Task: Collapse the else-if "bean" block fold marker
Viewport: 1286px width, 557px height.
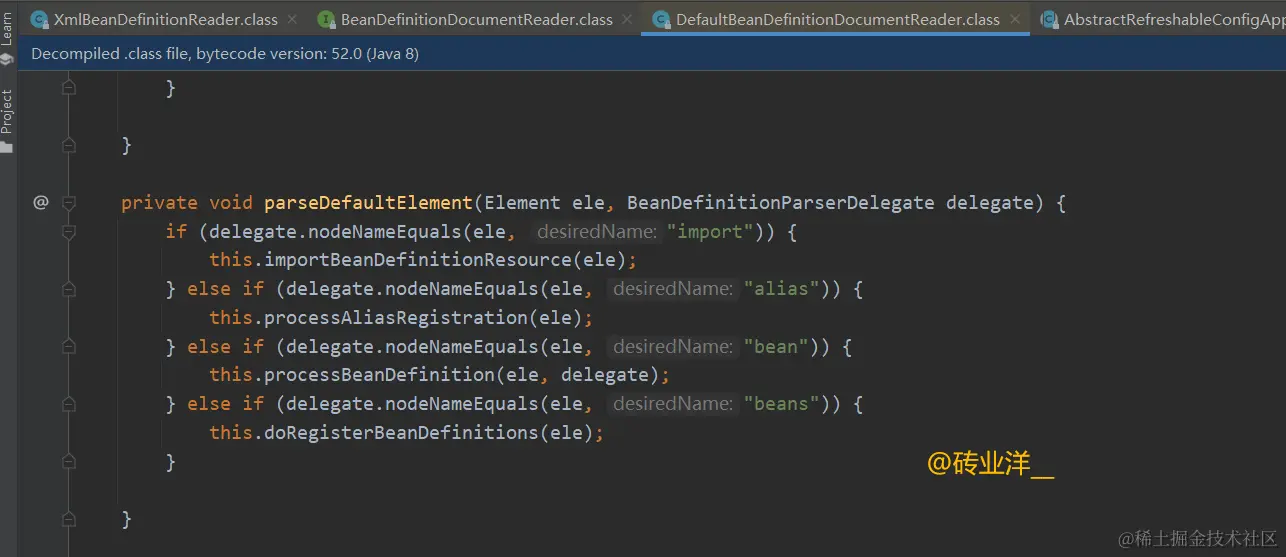Action: tap(69, 347)
